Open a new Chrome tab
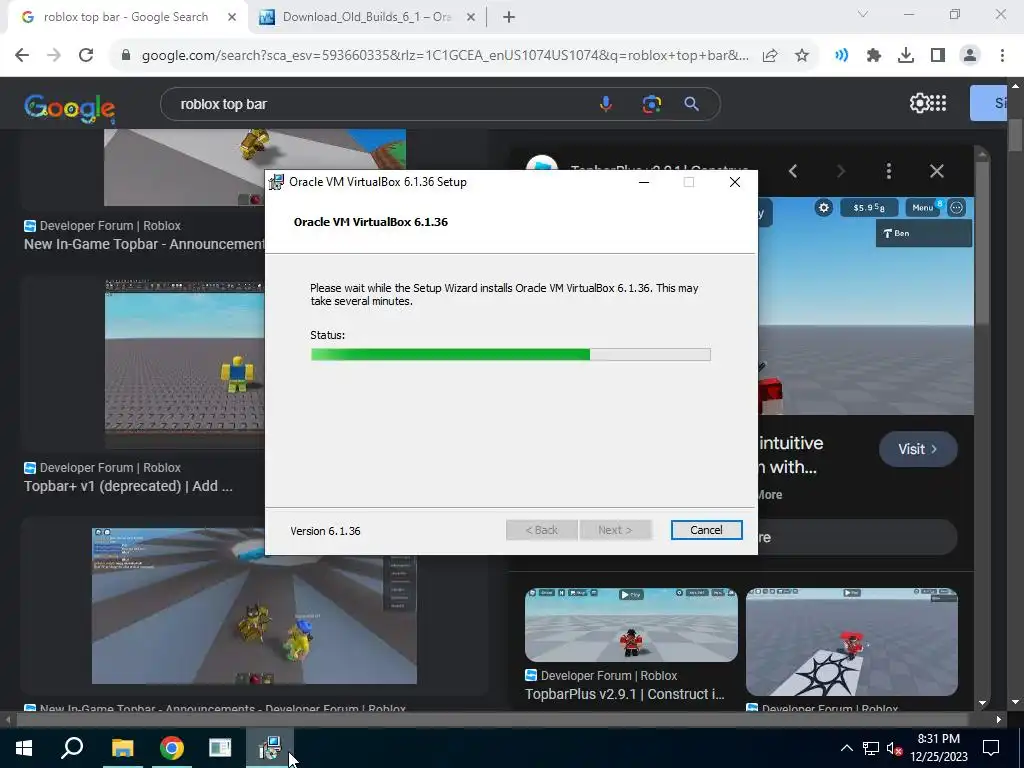This screenshot has height=768, width=1024. click(509, 17)
